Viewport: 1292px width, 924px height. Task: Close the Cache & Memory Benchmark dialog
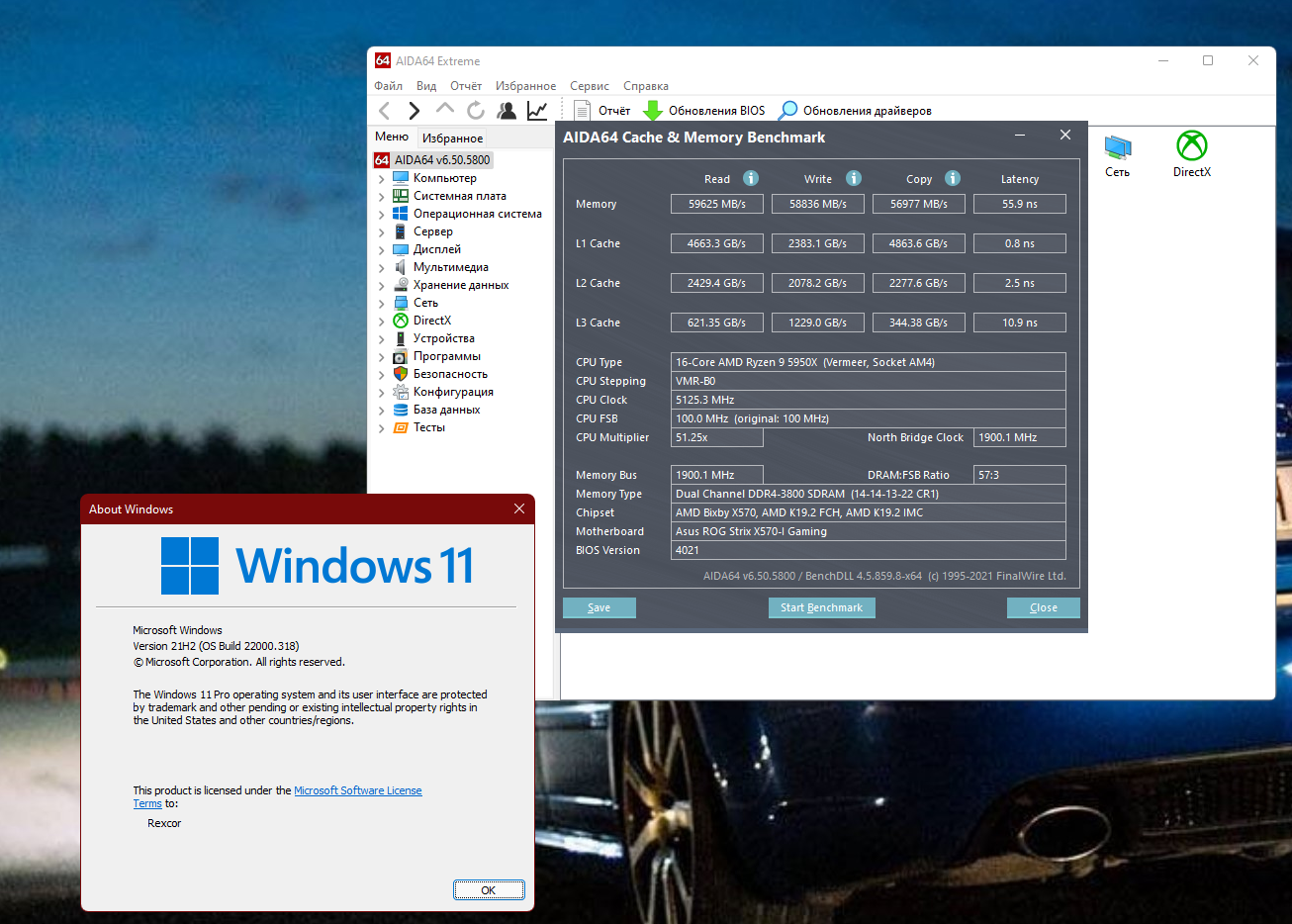[x=1065, y=135]
